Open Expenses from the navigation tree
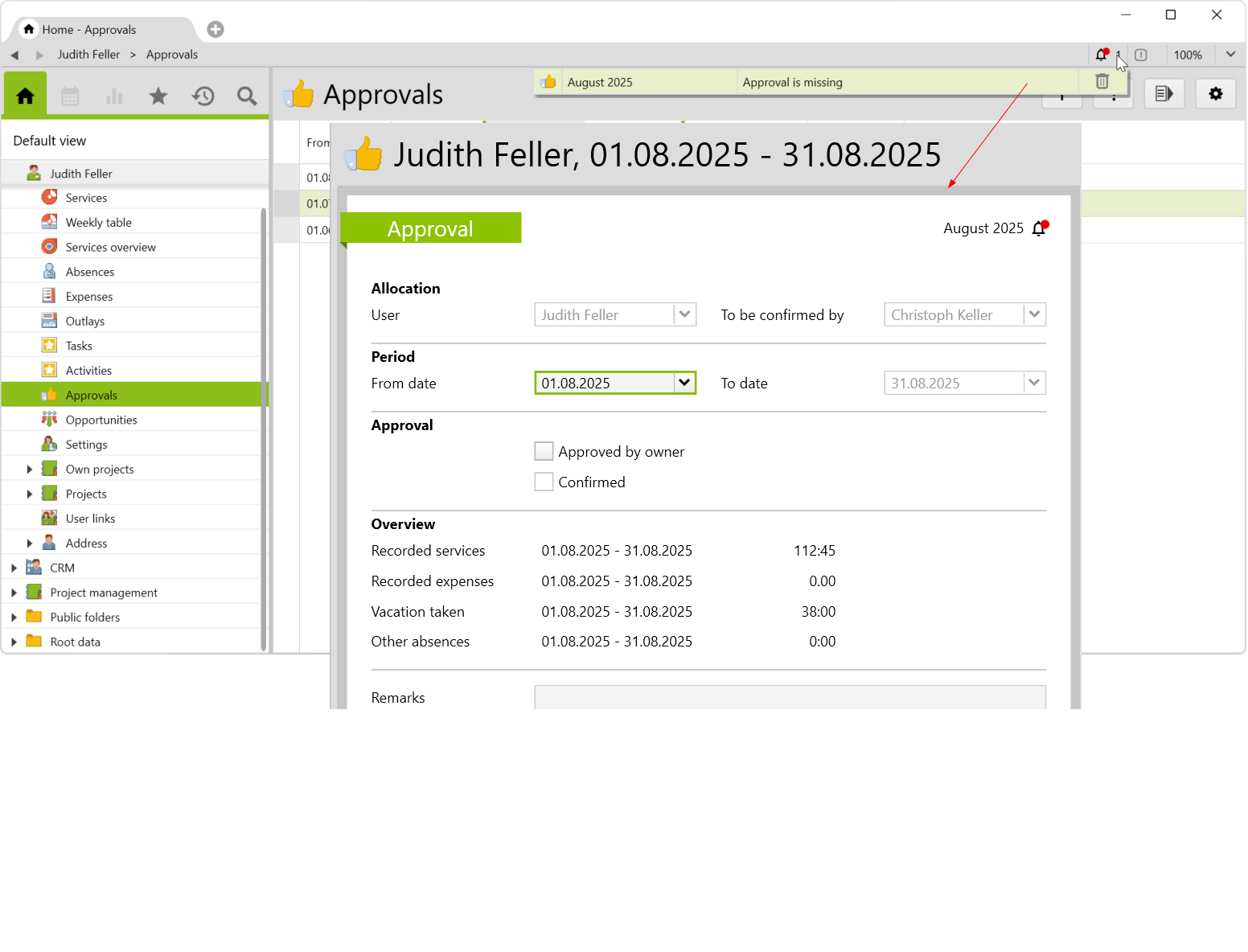This screenshot has width=1248, height=952. [89, 297]
